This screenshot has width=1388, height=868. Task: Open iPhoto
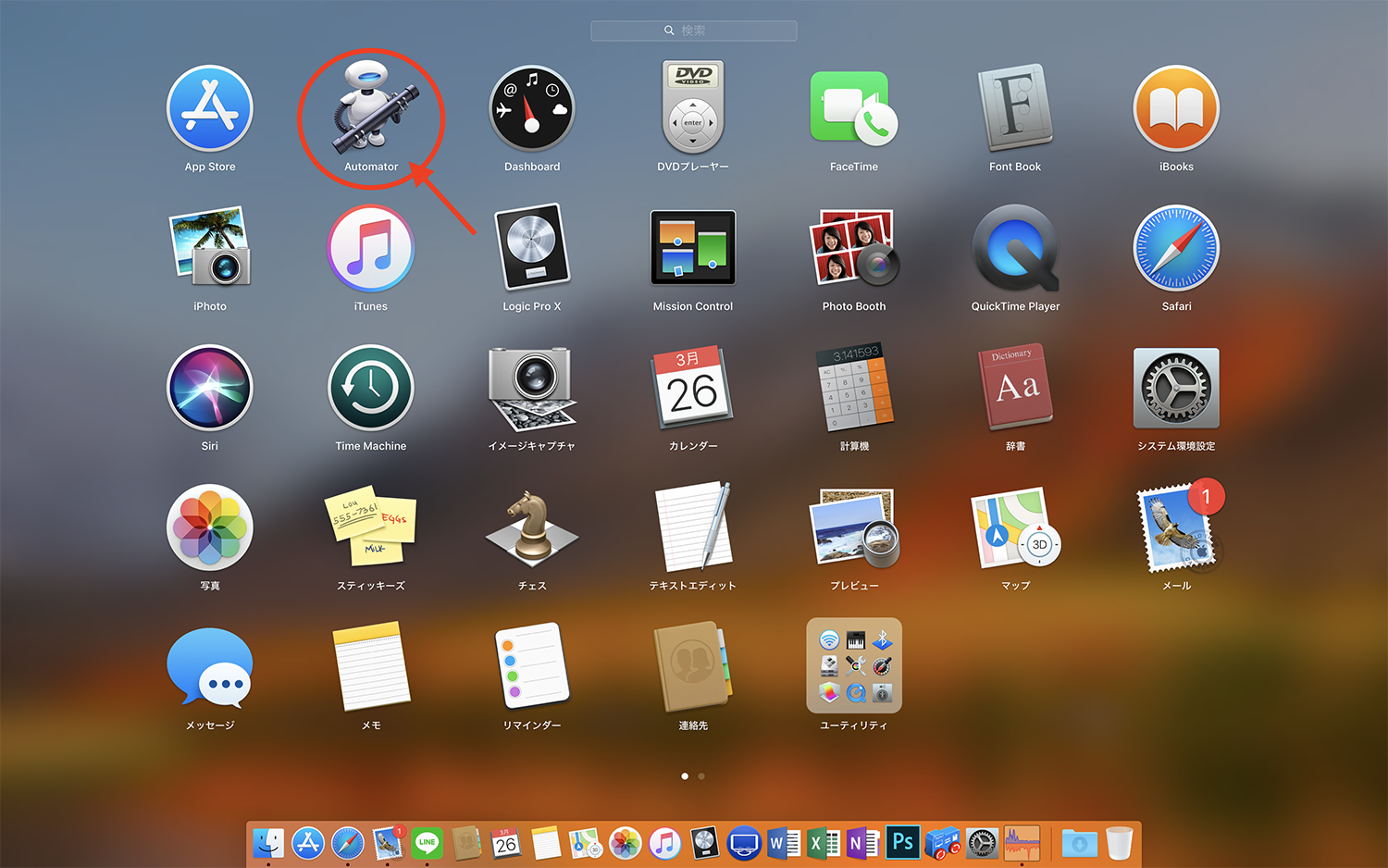210,246
